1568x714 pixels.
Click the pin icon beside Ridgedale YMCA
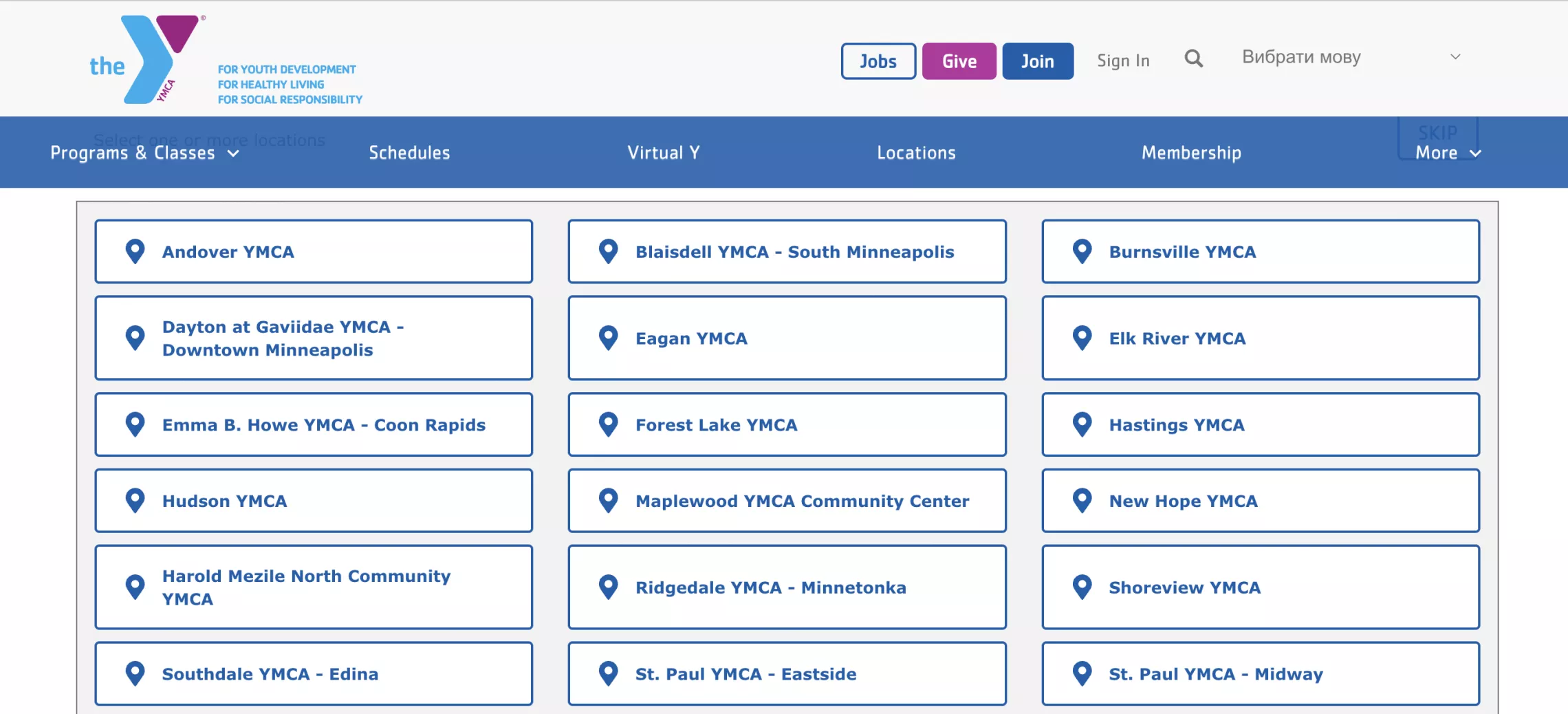click(x=609, y=587)
